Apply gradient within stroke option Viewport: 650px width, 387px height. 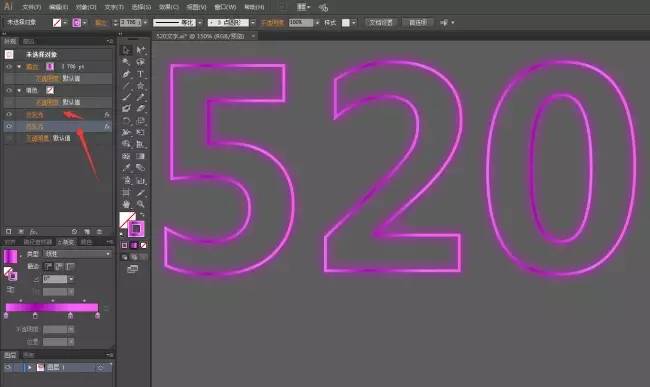49,266
